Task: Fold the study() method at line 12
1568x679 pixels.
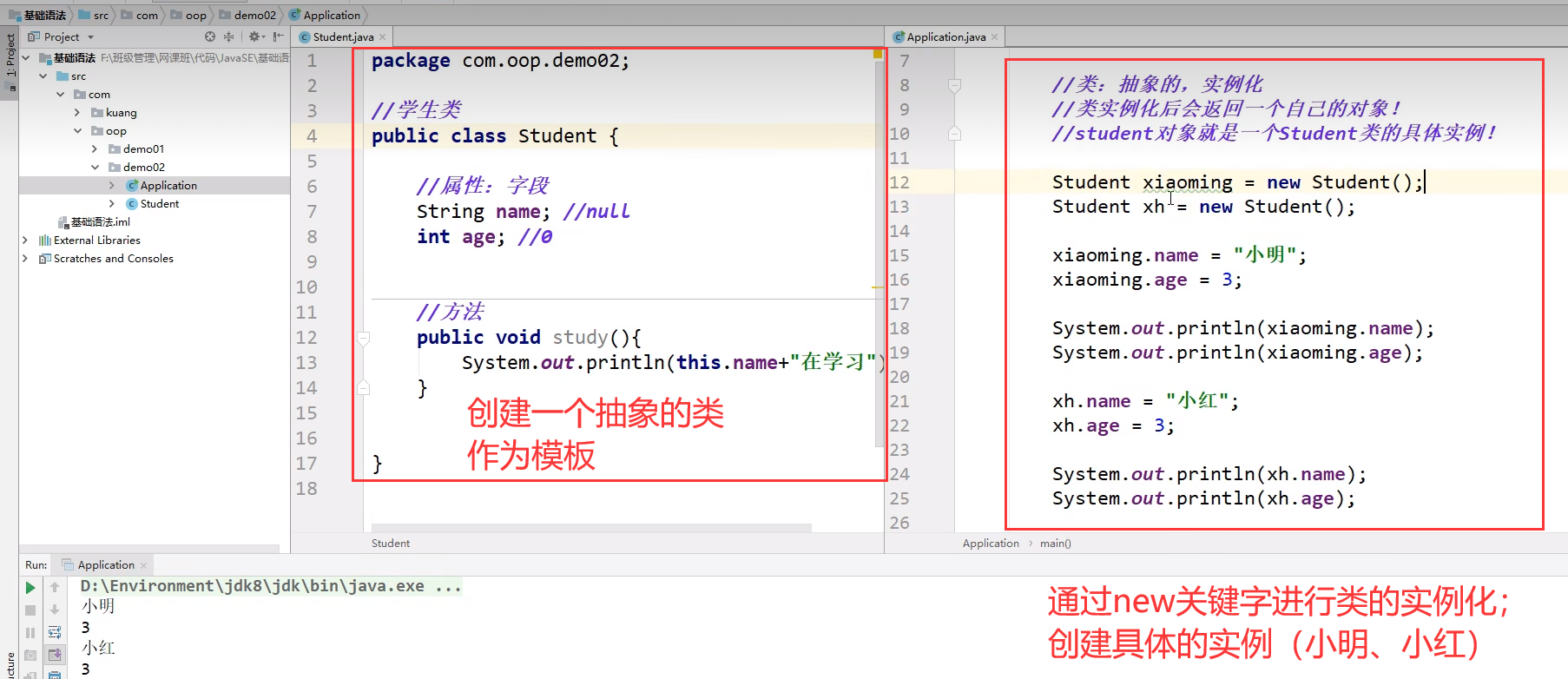Action: [x=364, y=338]
